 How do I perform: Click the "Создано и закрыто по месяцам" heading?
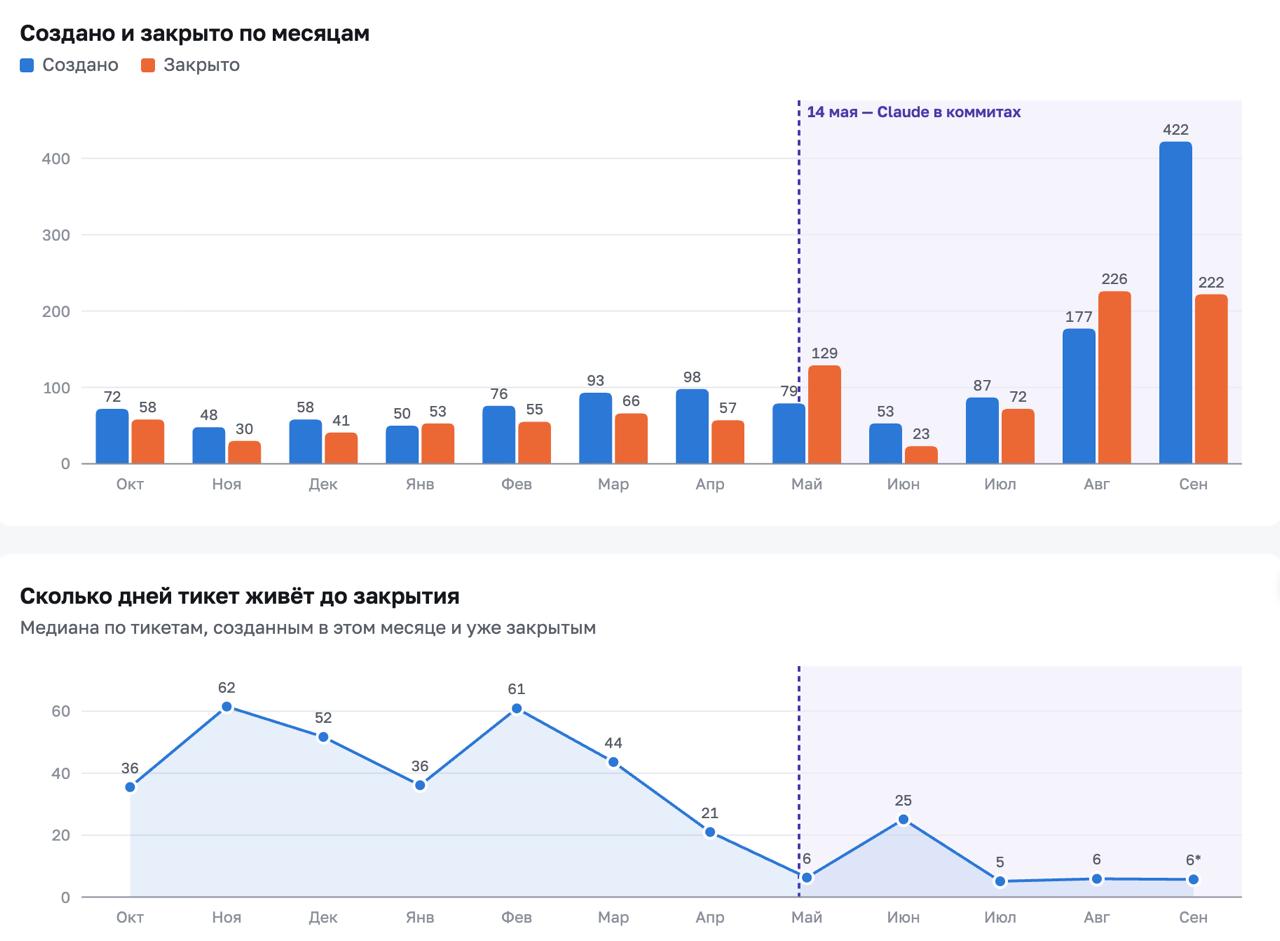tap(195, 33)
